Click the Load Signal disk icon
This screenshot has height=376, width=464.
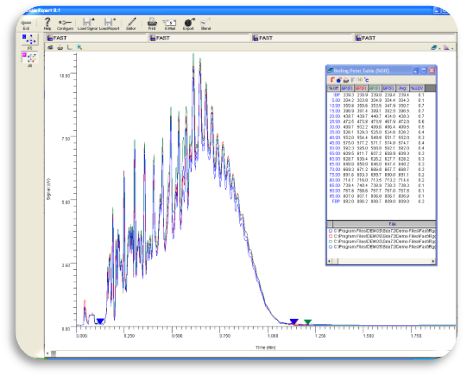coord(88,22)
